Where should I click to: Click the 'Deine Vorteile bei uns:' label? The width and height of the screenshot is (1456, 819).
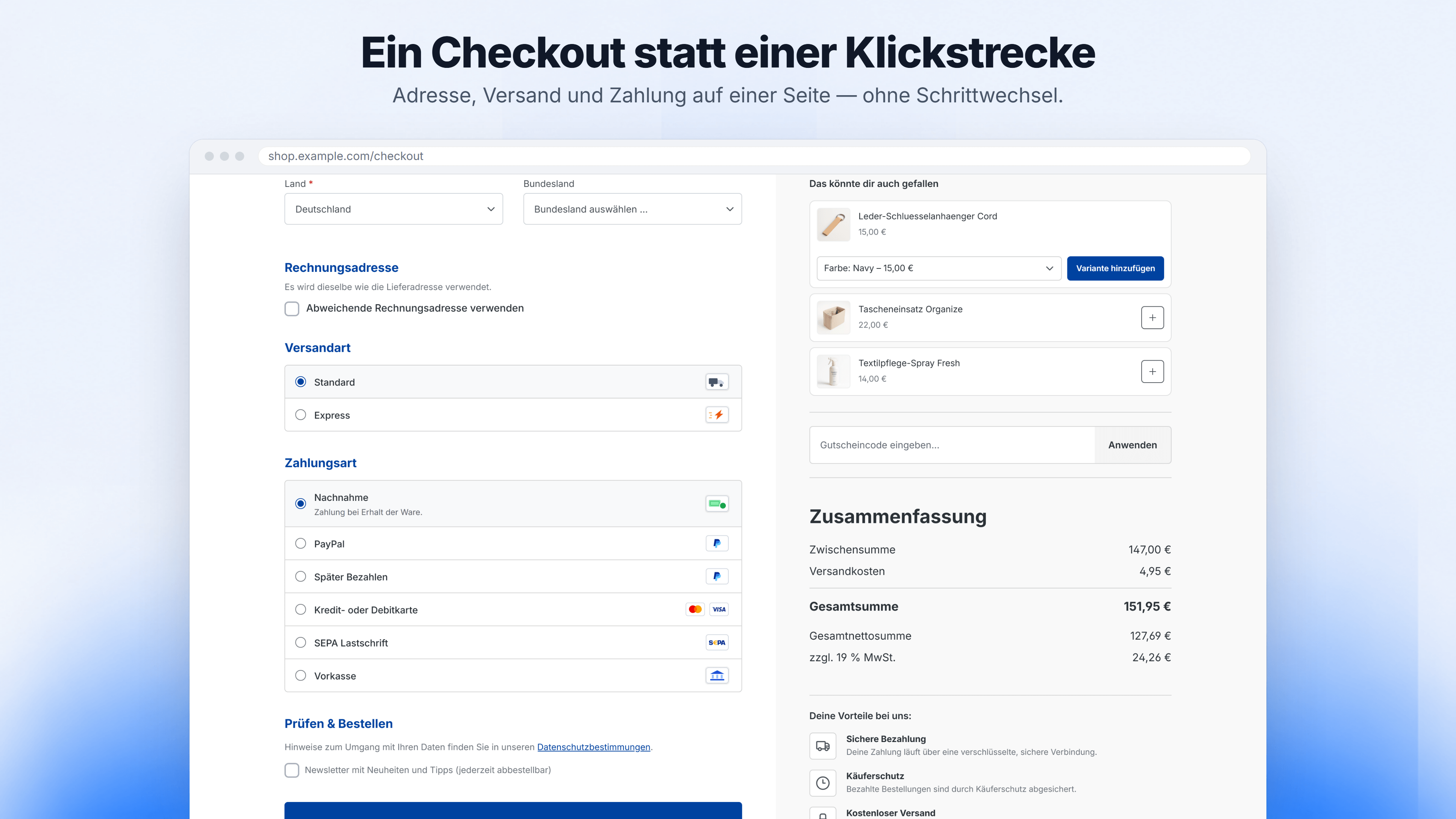(x=860, y=715)
